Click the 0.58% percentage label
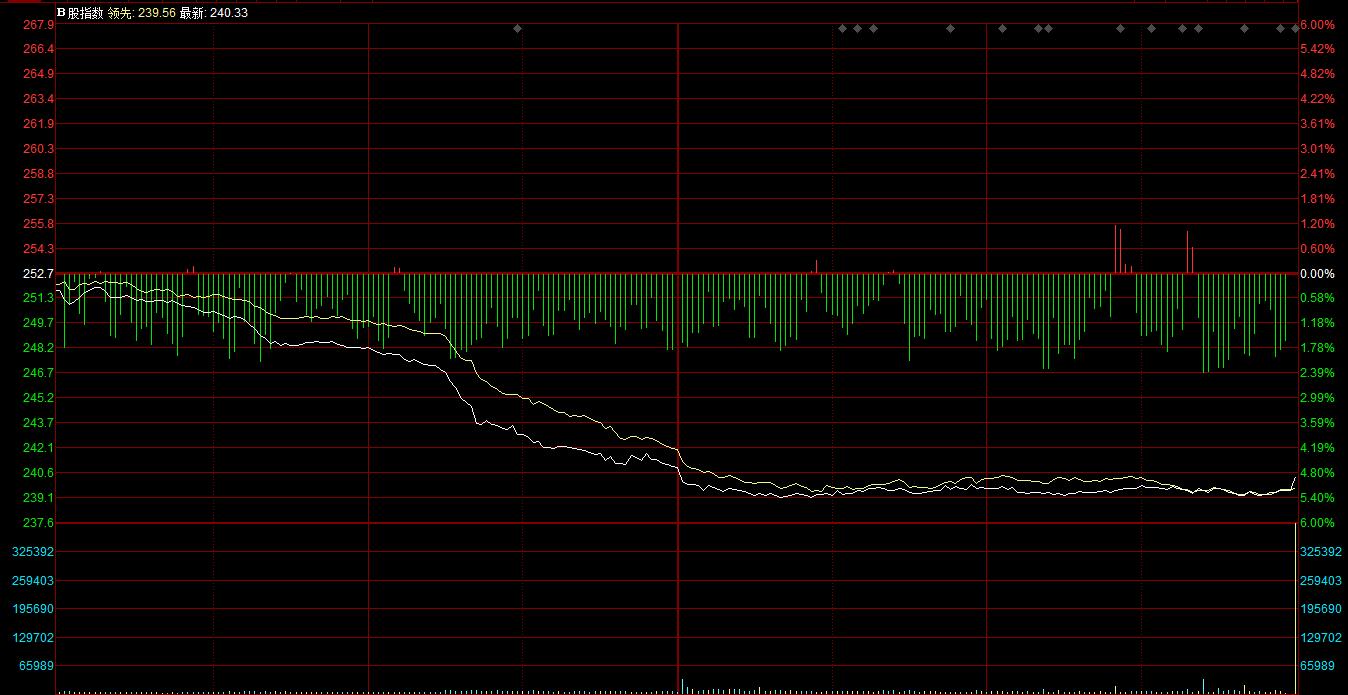The height and width of the screenshot is (695, 1348). point(1317,298)
